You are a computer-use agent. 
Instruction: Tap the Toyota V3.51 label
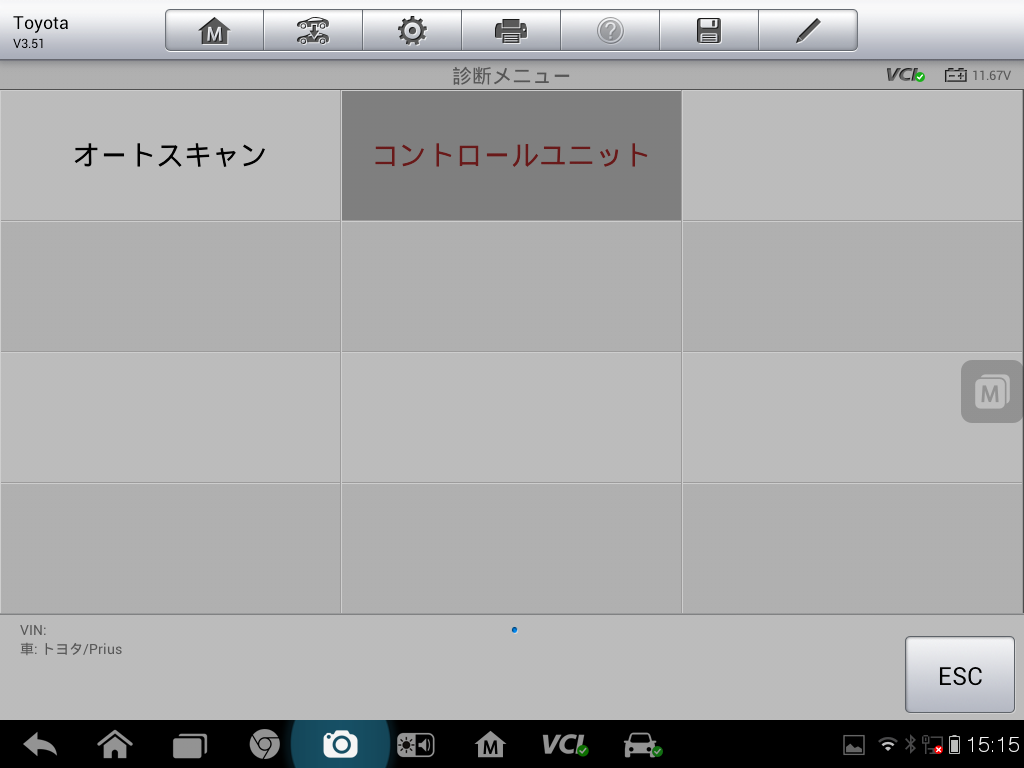click(x=40, y=31)
